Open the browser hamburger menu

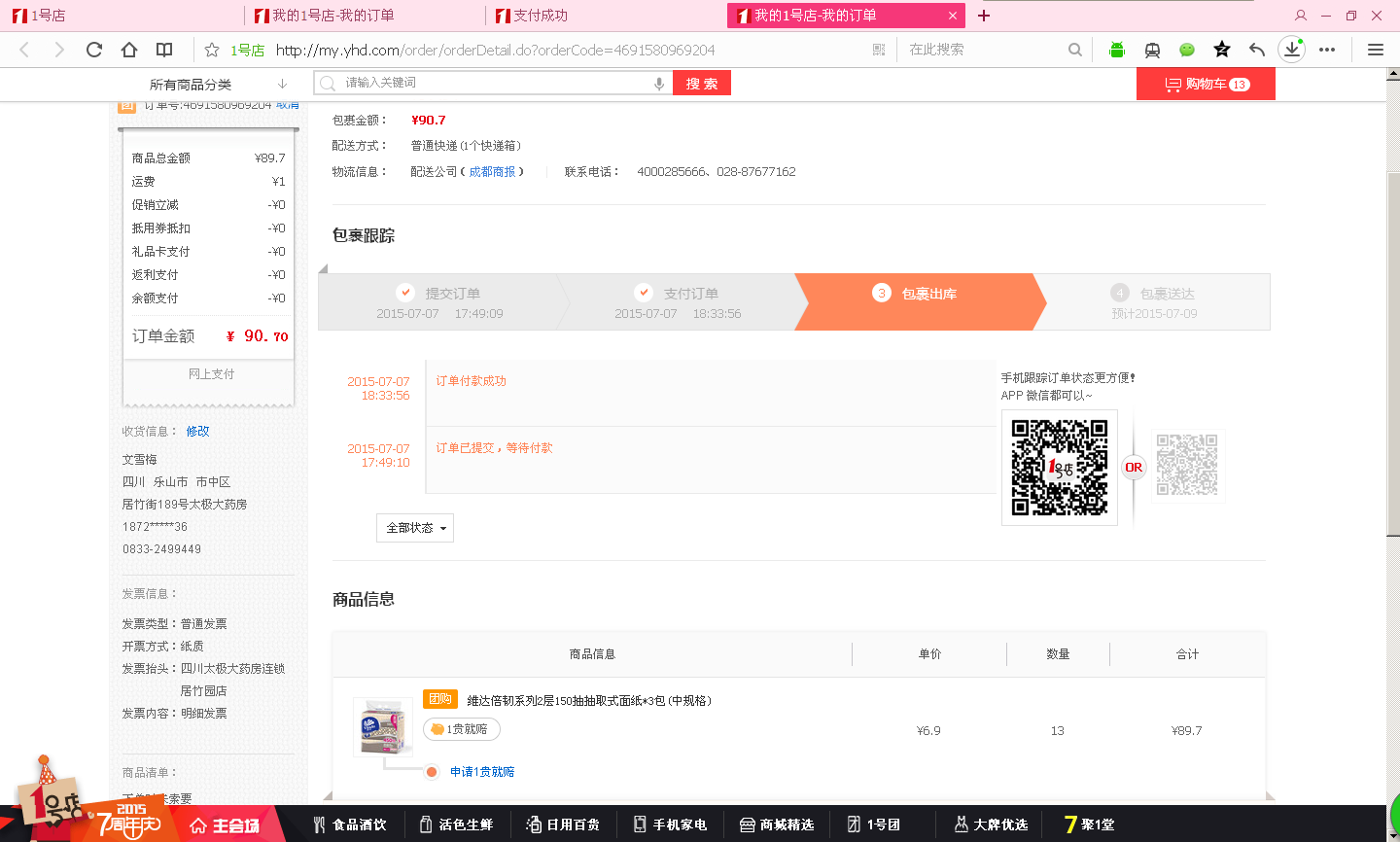click(x=1376, y=50)
